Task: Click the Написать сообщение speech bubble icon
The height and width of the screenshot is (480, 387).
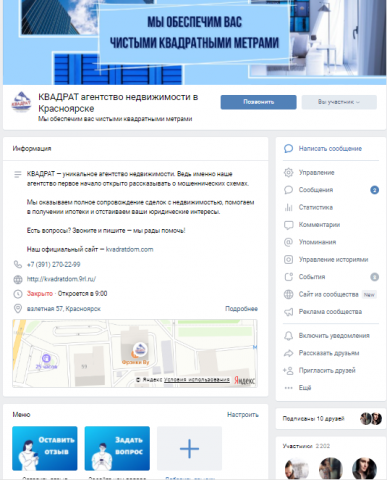Action: [x=288, y=149]
